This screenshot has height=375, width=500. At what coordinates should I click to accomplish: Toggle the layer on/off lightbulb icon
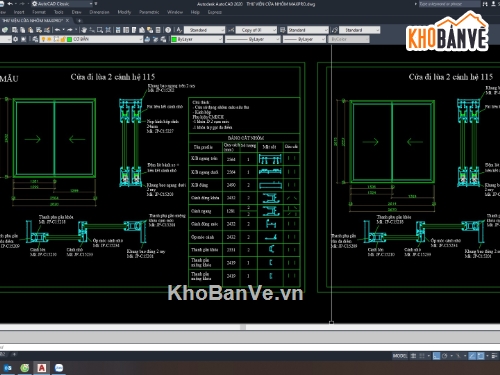pos(43,39)
